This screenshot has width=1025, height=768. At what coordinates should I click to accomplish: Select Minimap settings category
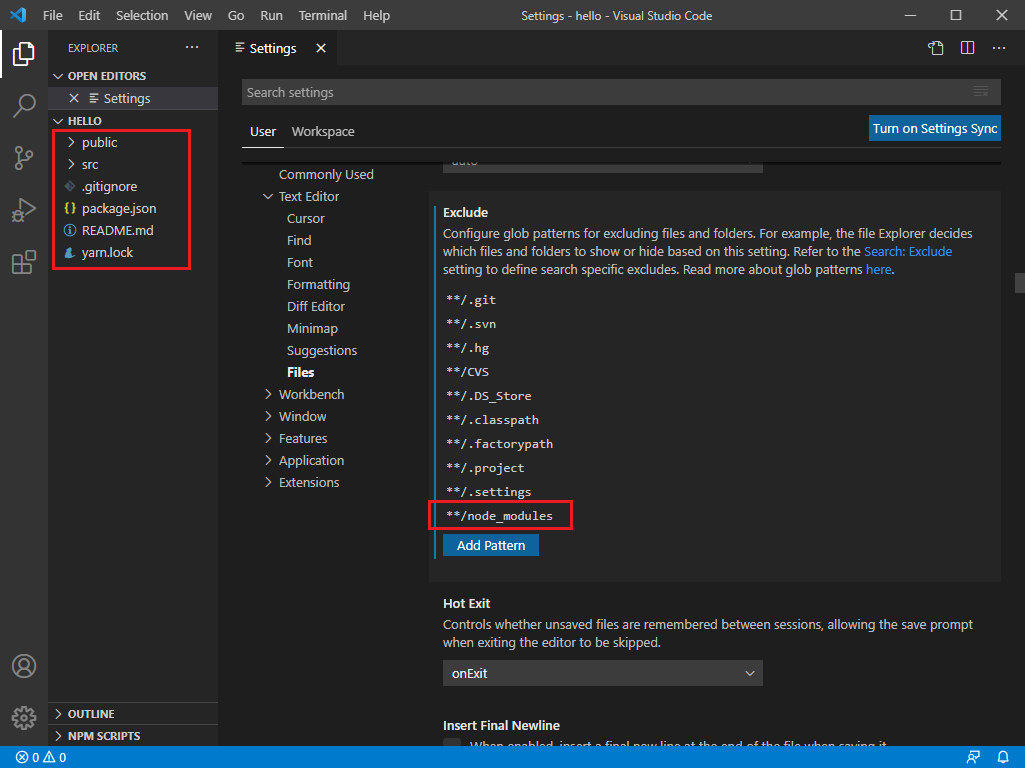tap(312, 329)
